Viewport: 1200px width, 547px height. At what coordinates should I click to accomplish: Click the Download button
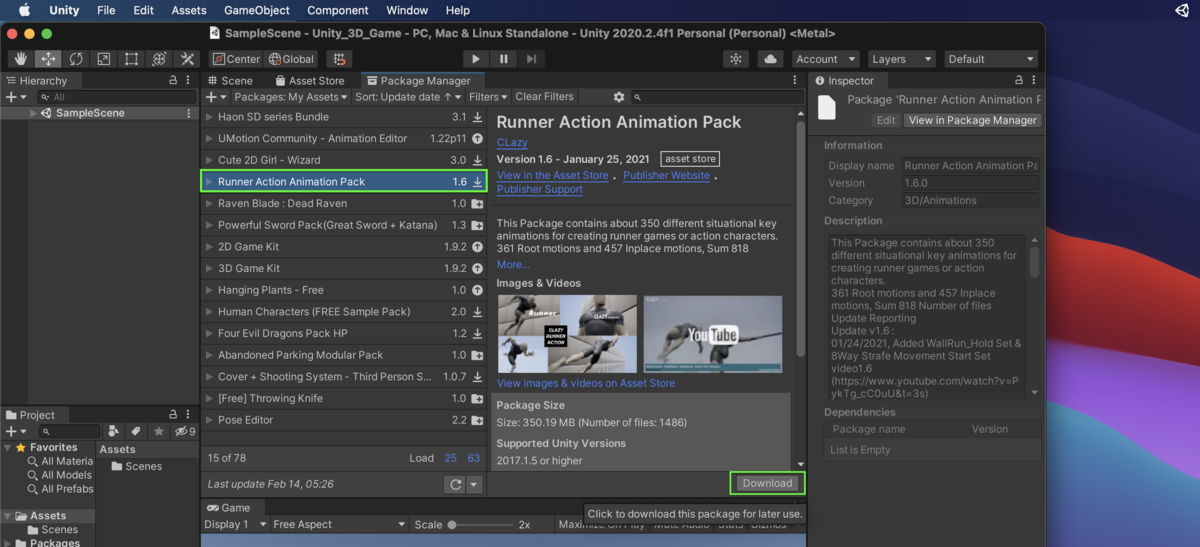point(767,483)
